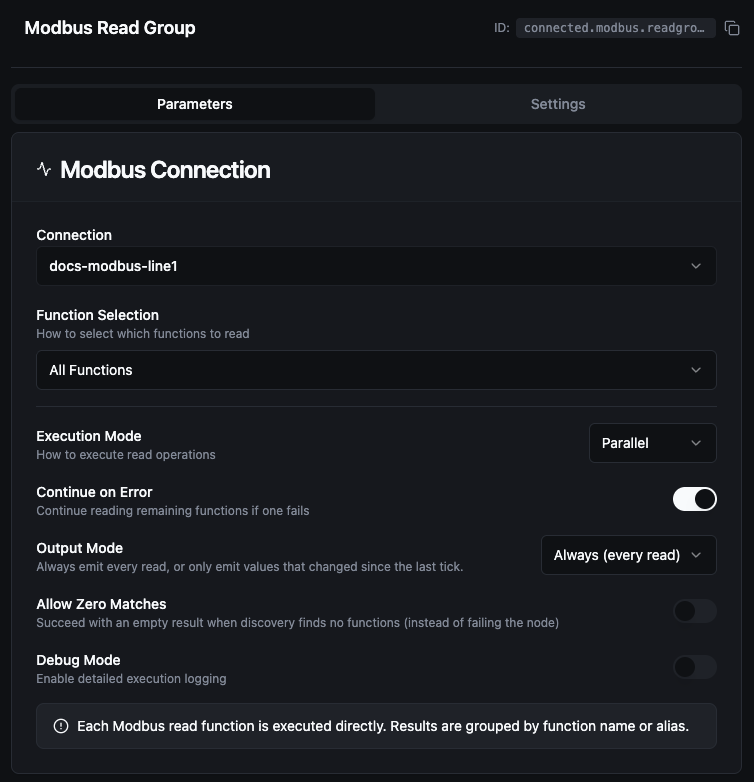Open the Output Mode Always (every read) dropdown
Screen dimensions: 754x782
click(629, 555)
